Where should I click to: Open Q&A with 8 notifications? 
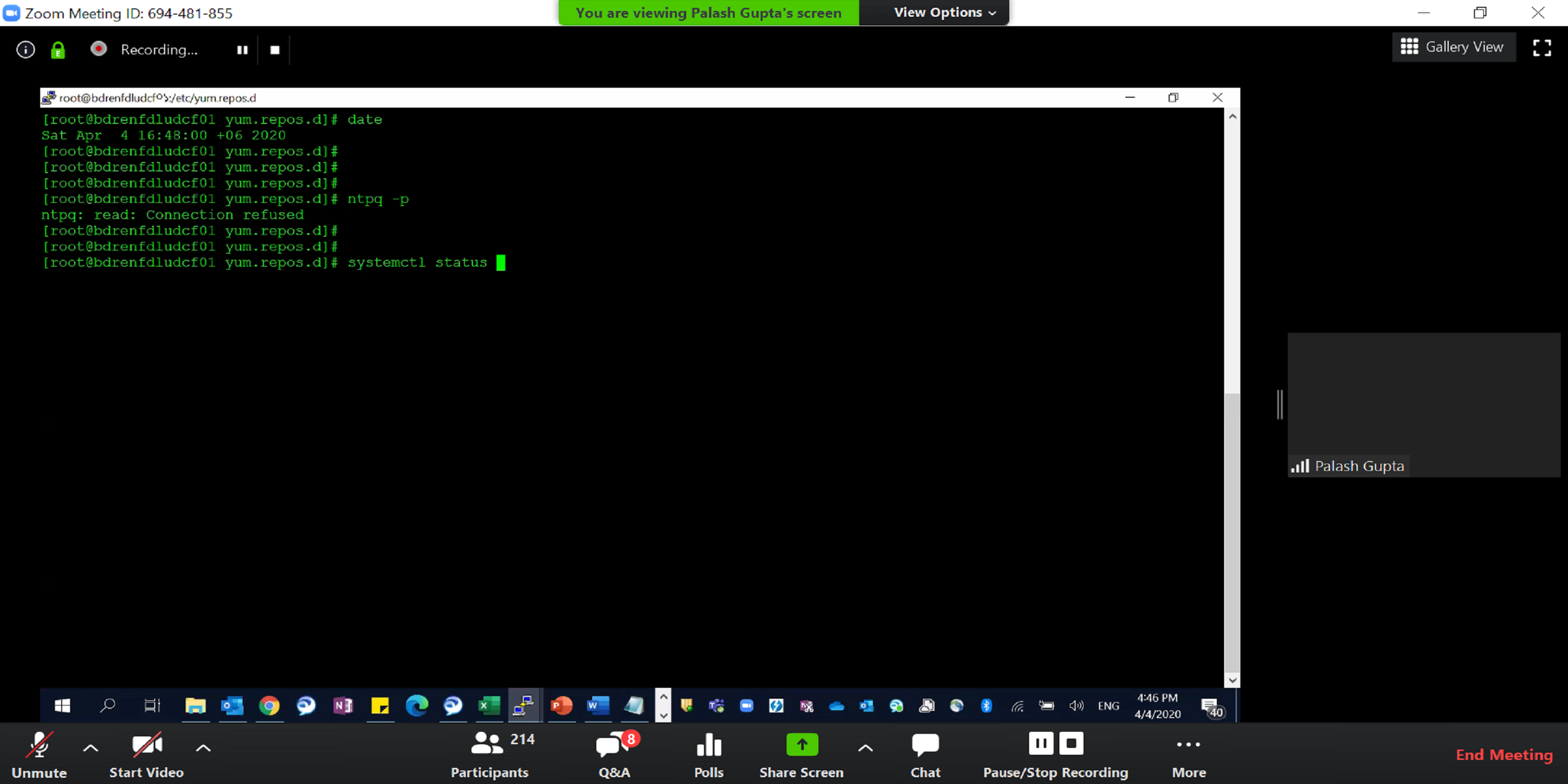click(614, 755)
